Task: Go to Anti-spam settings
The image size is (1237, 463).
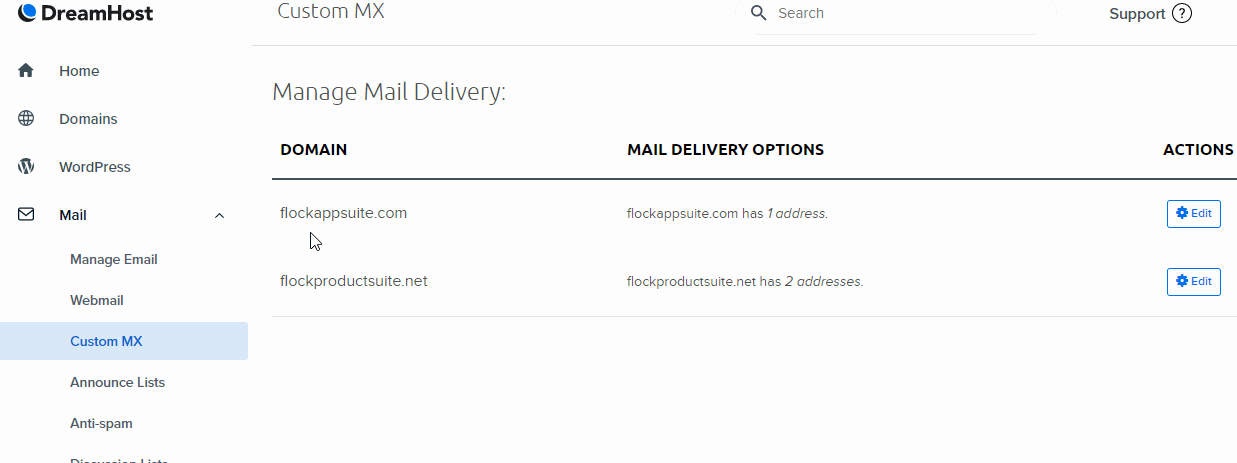Action: (101, 423)
